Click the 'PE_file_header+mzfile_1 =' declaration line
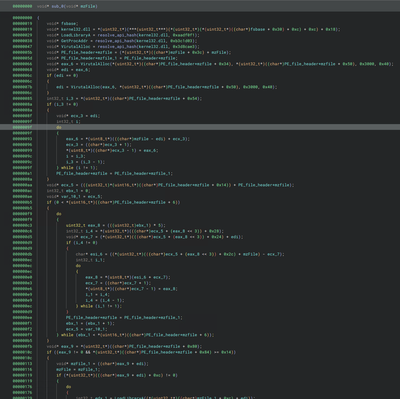The image size is (400, 399). [112, 58]
